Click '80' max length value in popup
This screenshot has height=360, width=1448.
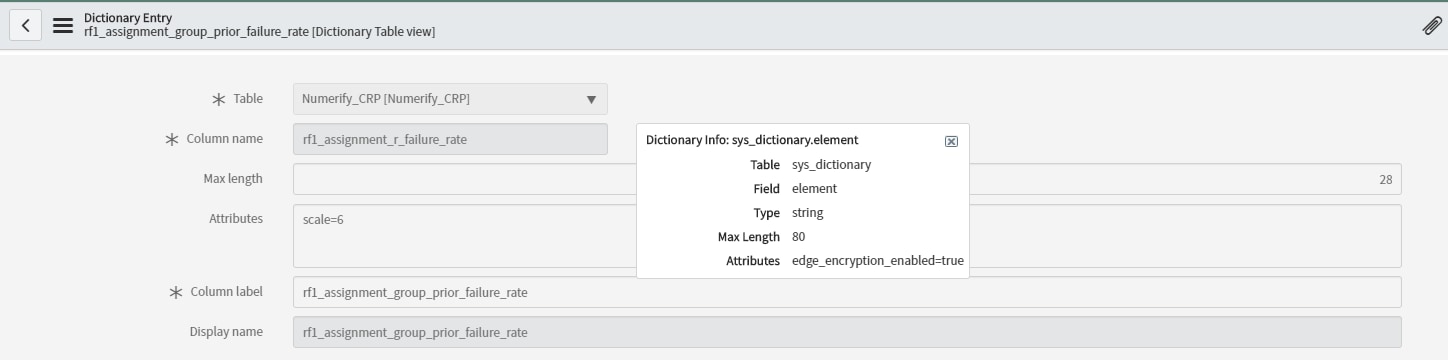pos(798,237)
